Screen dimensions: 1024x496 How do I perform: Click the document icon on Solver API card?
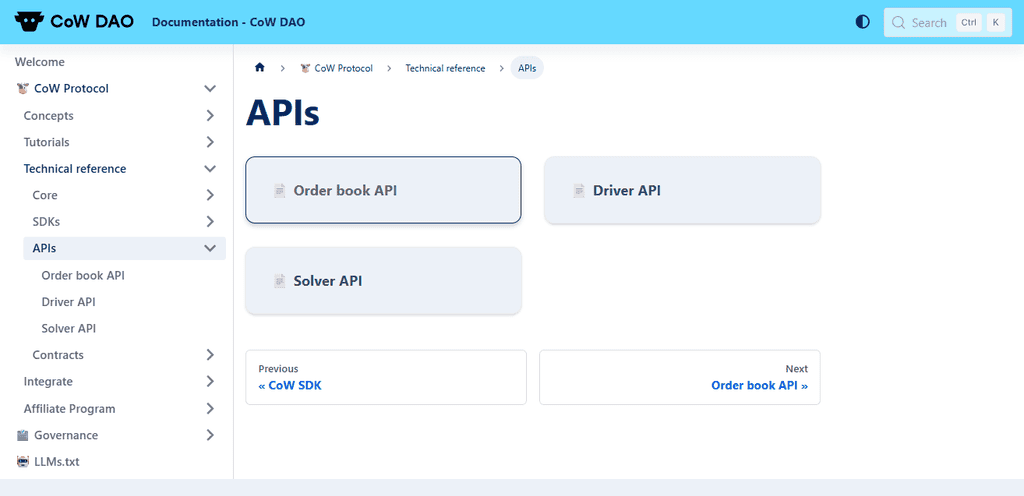point(280,281)
